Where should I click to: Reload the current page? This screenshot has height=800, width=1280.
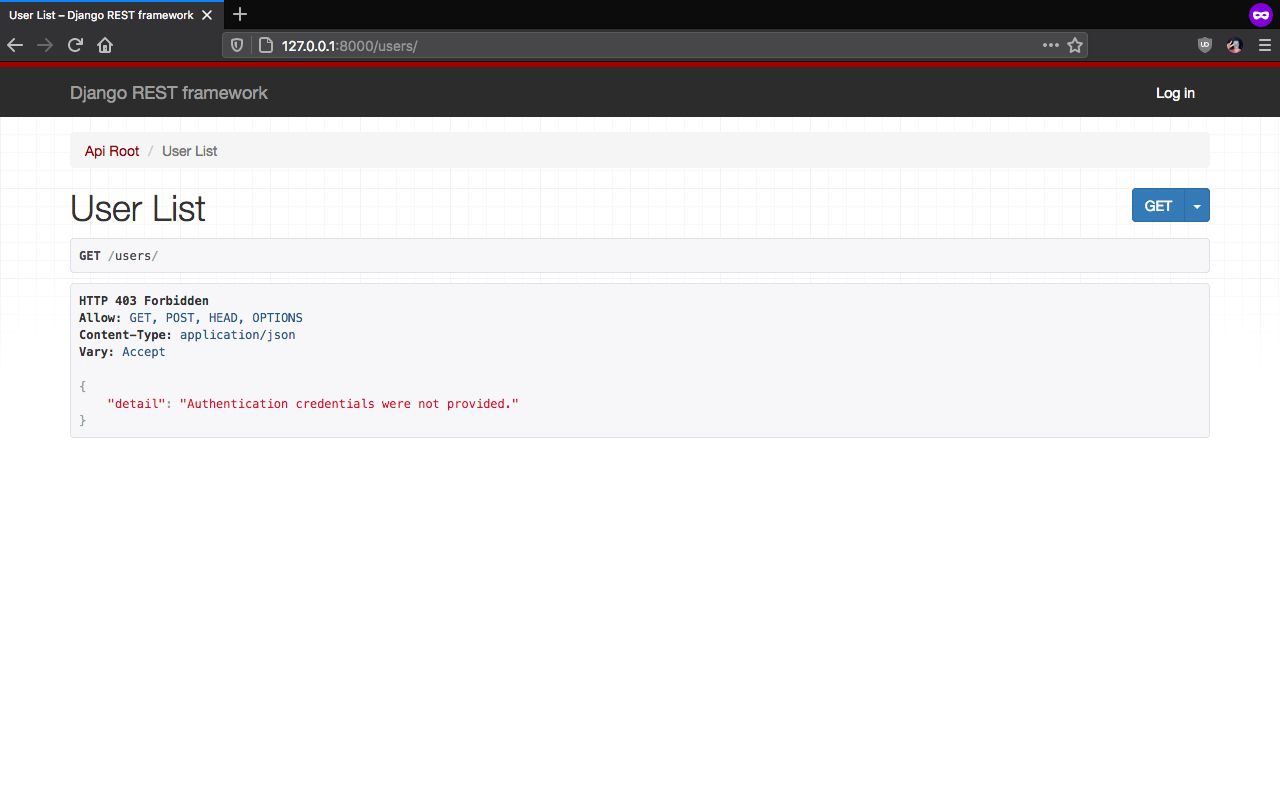(75, 45)
